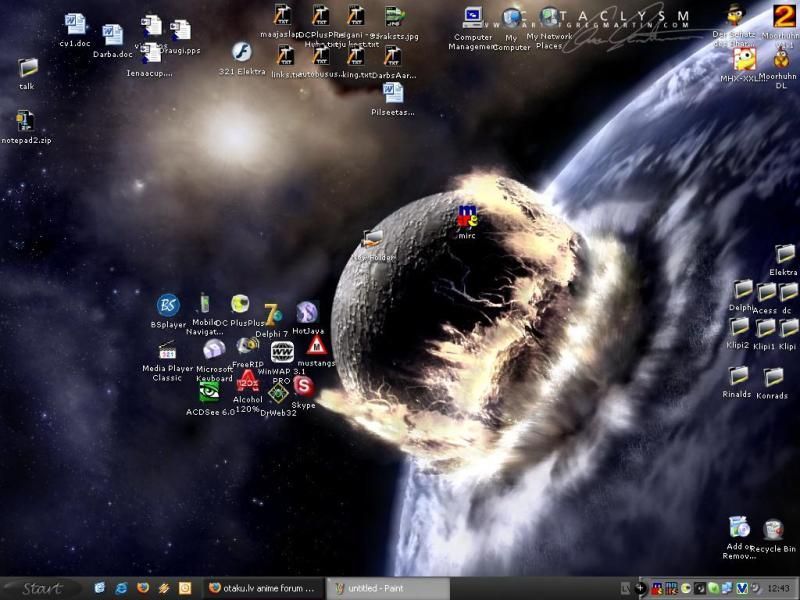Launch the Moorhuhn 2 game icon
The image size is (800, 600).
click(784, 15)
